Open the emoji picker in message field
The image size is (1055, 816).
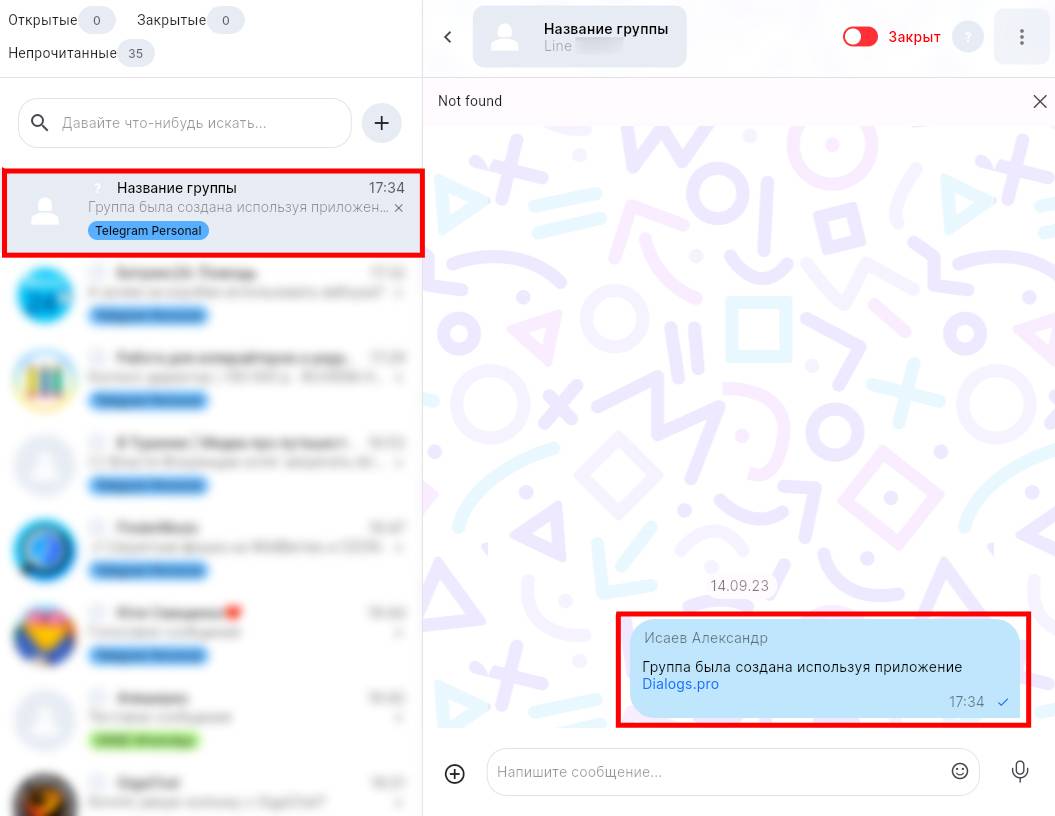pos(960,771)
